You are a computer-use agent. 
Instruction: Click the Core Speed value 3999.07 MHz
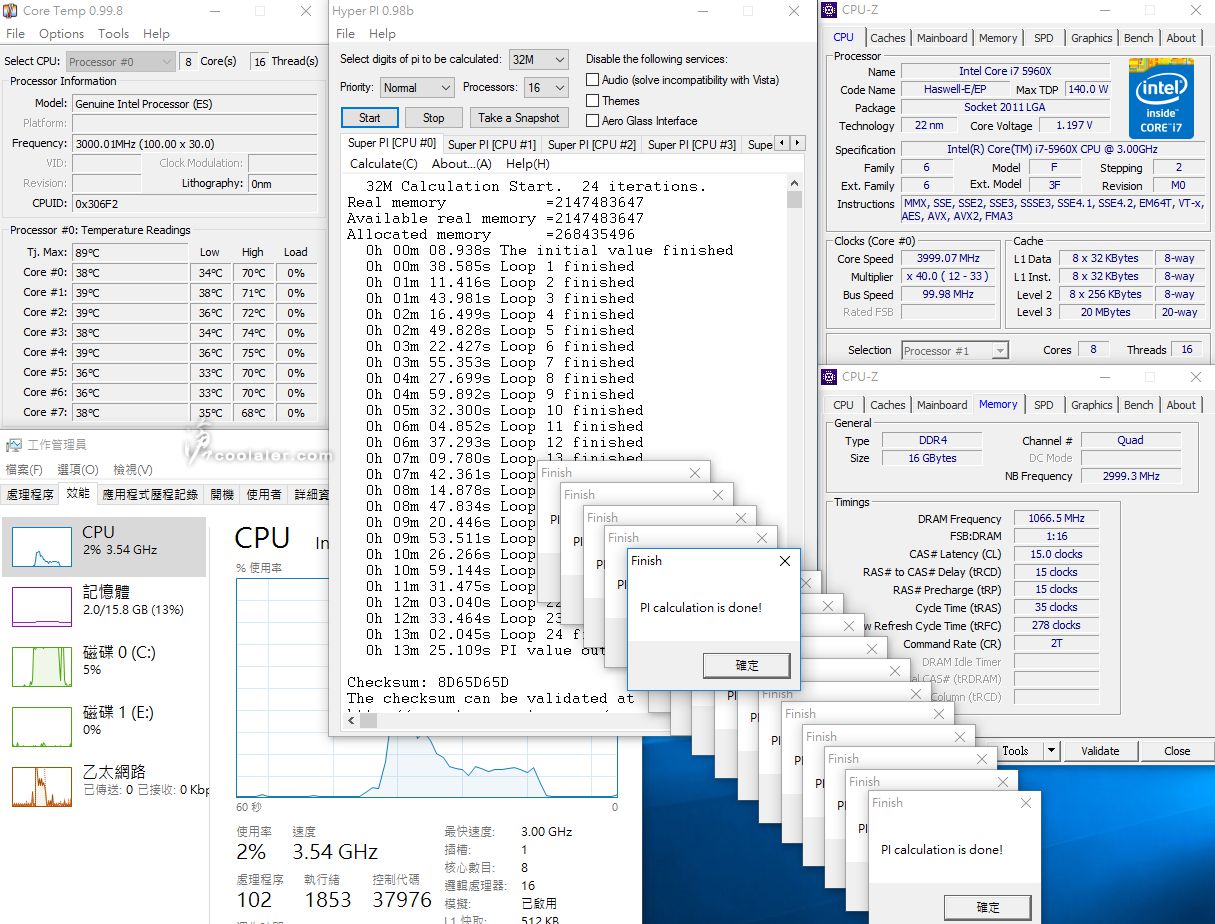(948, 258)
